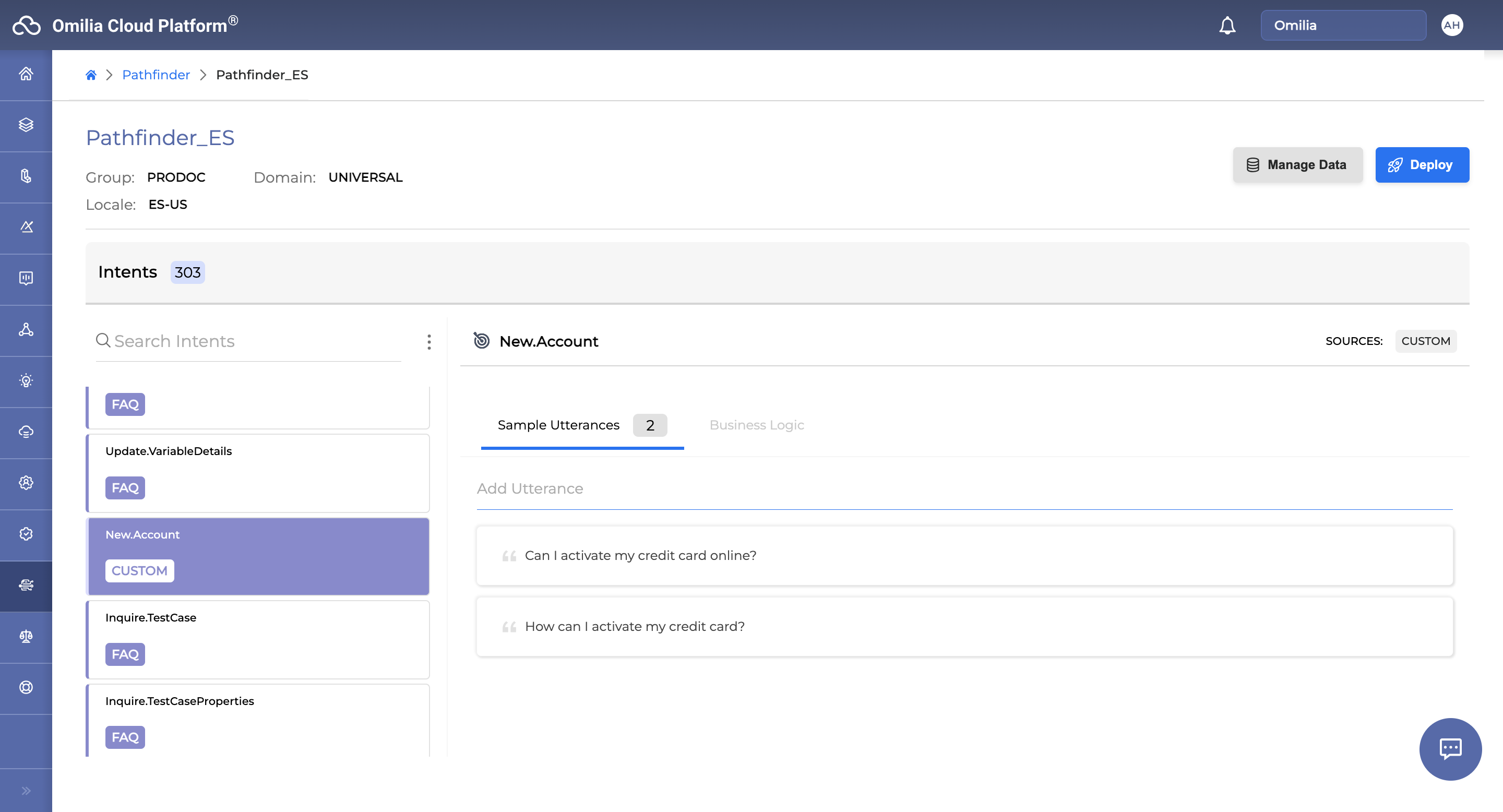The height and width of the screenshot is (812, 1503).
Task: Go to Pathfinder breadcrumb link
Action: [156, 75]
